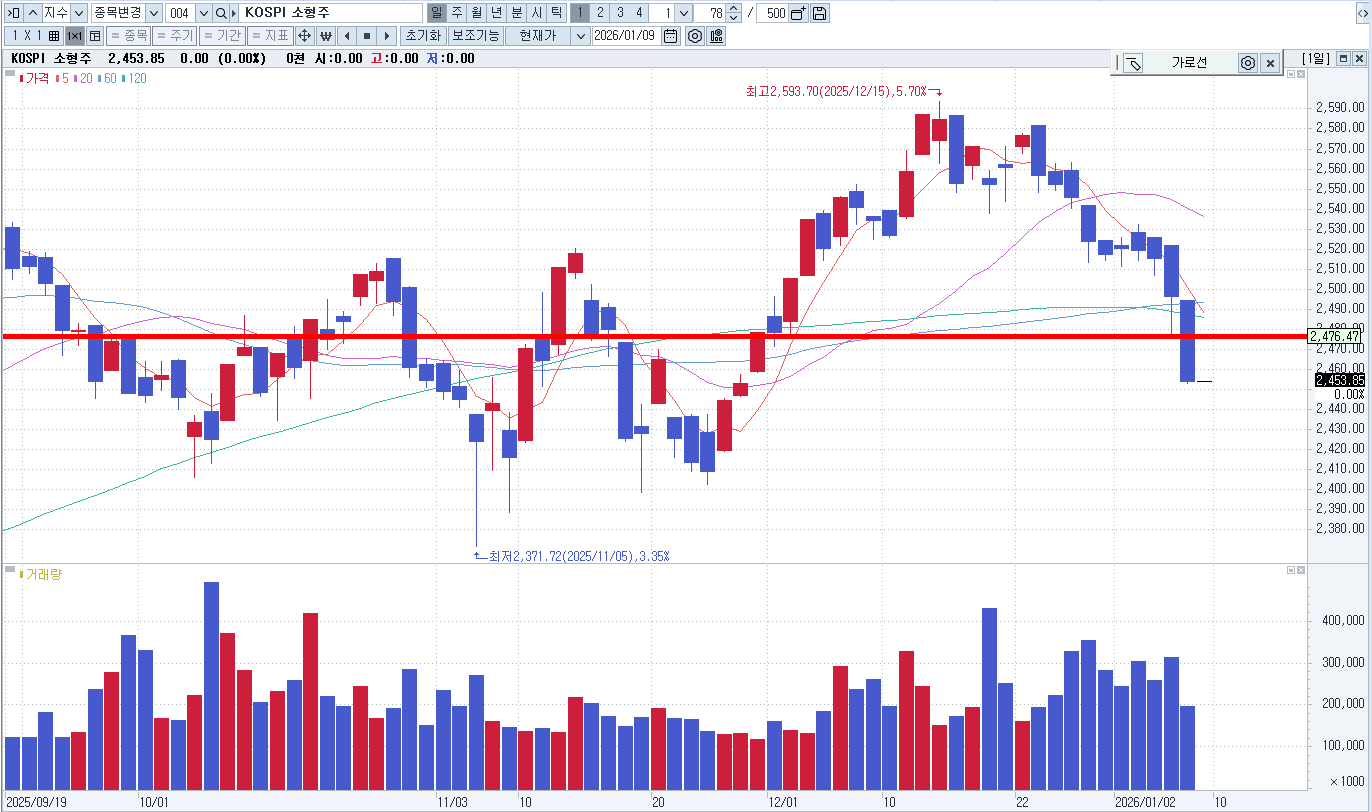The height and width of the screenshot is (812, 1372).
Task: Open settings gear in 가로선 panel
Action: click(x=1247, y=63)
